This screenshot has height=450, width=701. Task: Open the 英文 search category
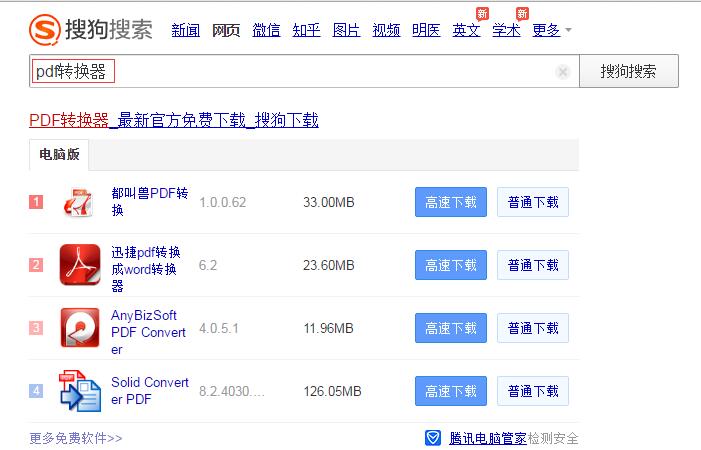(466, 30)
